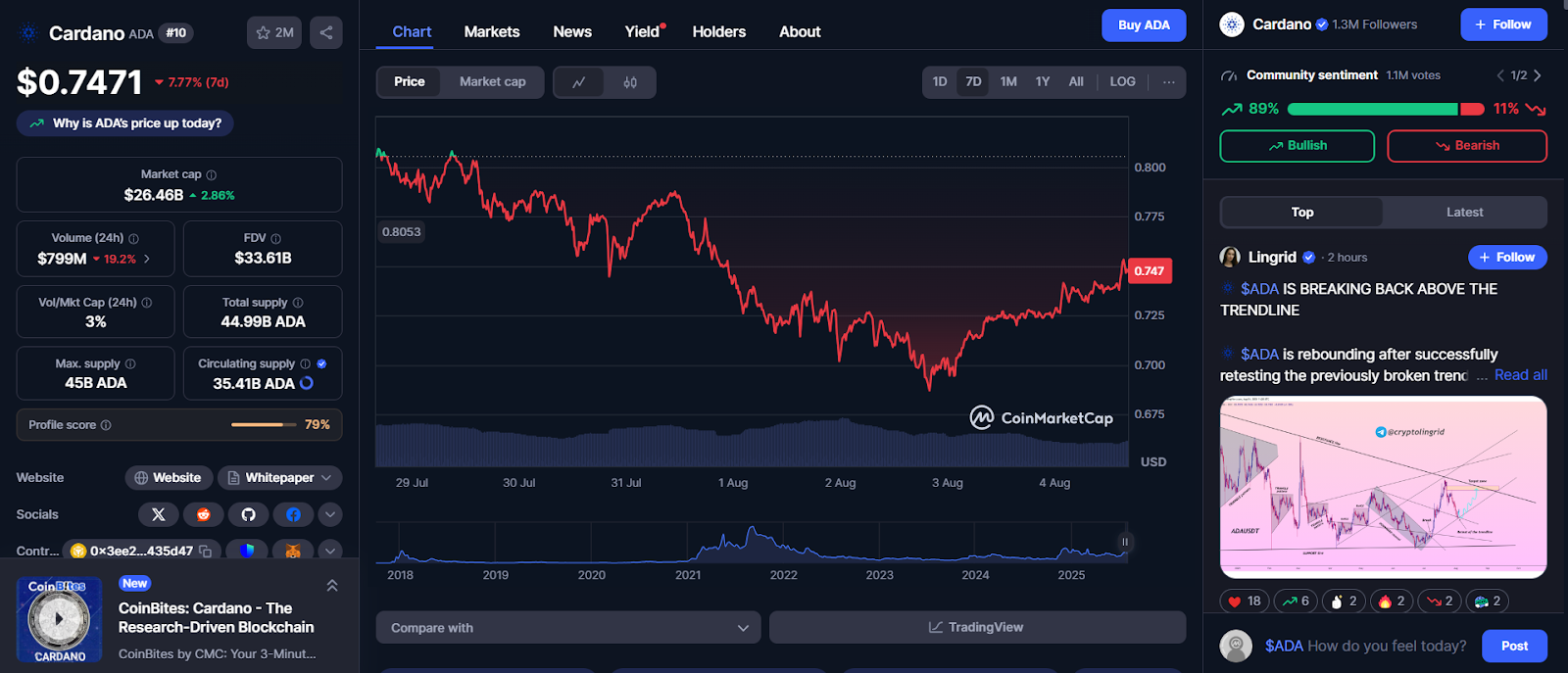Expand Whitepaper dropdown
Image resolution: width=1568 pixels, height=673 pixels.
280,478
